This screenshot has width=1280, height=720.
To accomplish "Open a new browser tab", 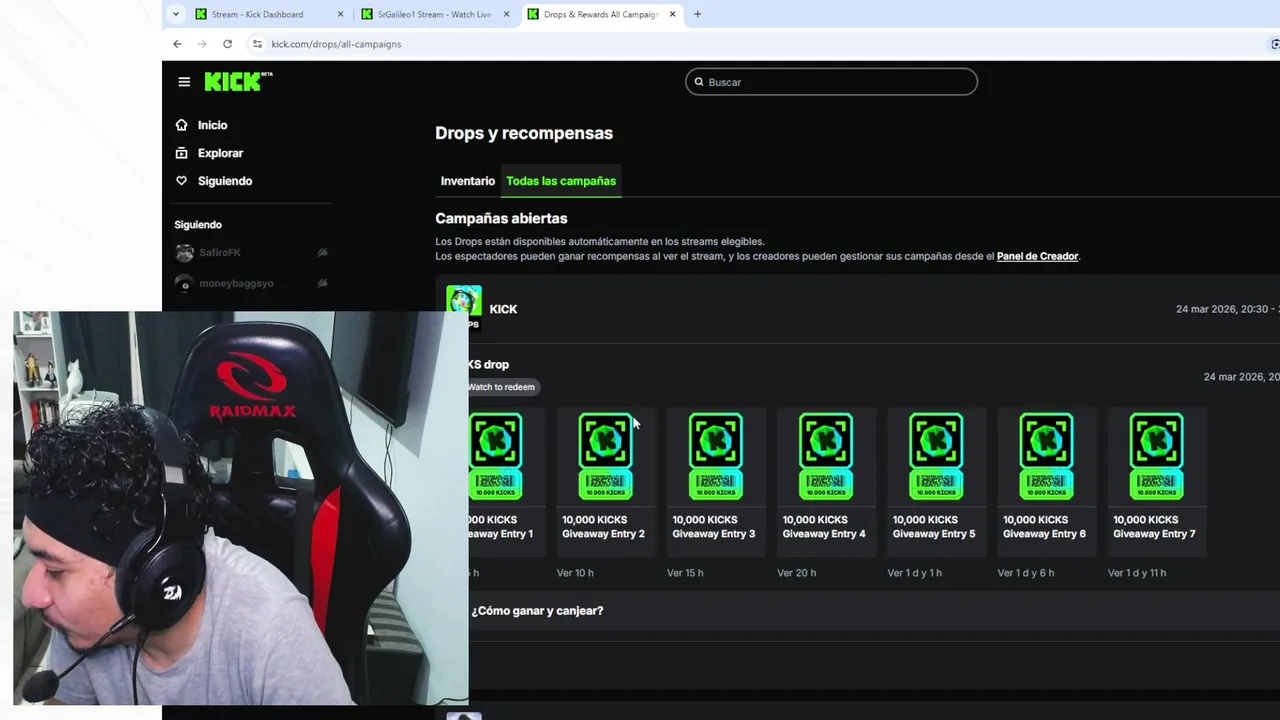I will tap(697, 14).
